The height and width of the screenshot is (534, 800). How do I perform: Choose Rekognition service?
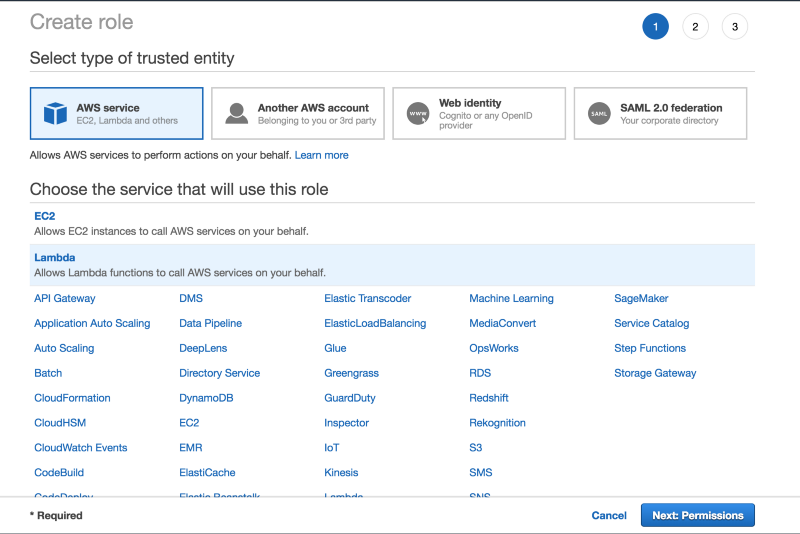[x=497, y=423]
